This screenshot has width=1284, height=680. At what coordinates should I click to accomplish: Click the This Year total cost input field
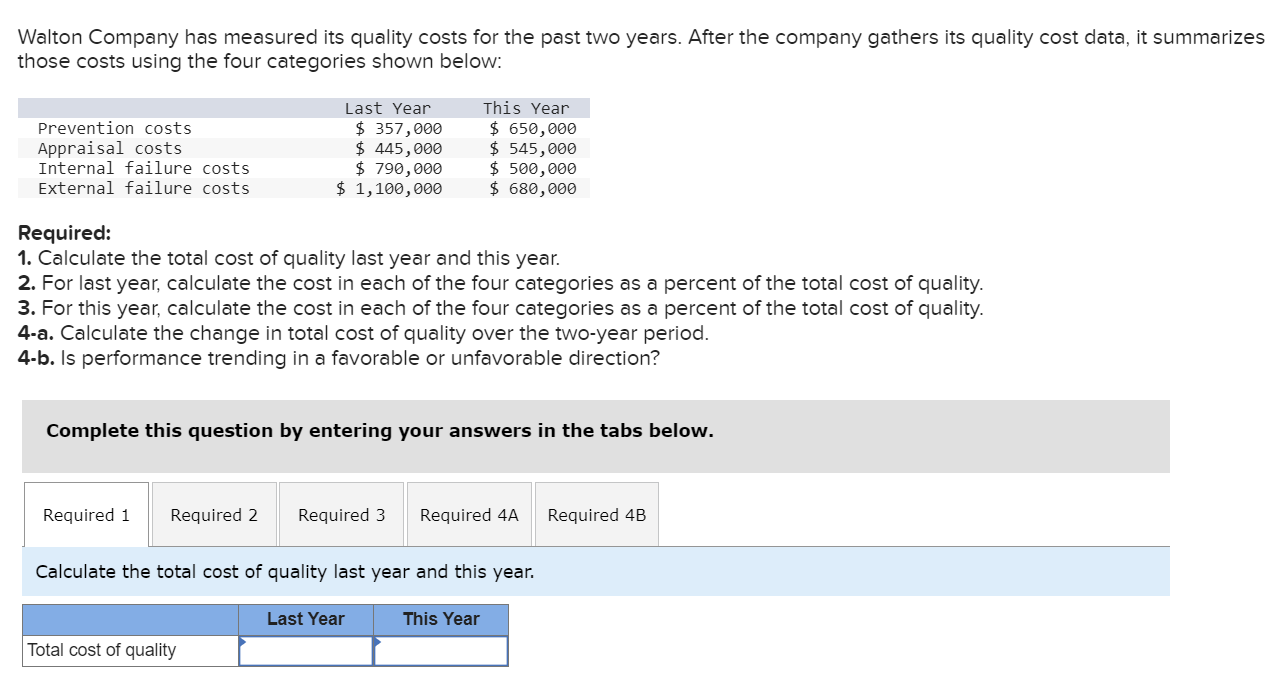(443, 650)
